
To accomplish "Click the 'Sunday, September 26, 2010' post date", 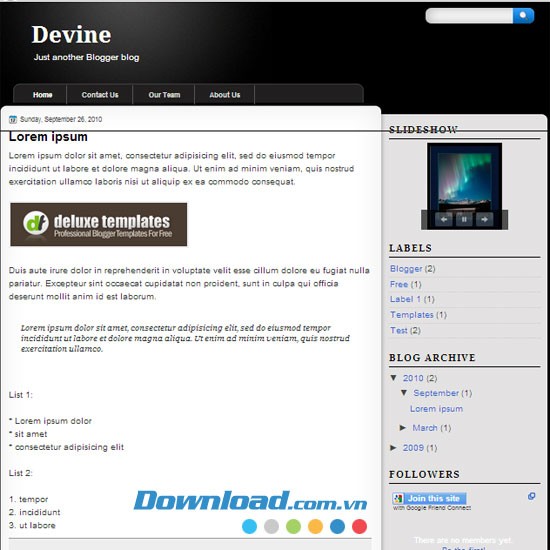I will [x=61, y=119].
